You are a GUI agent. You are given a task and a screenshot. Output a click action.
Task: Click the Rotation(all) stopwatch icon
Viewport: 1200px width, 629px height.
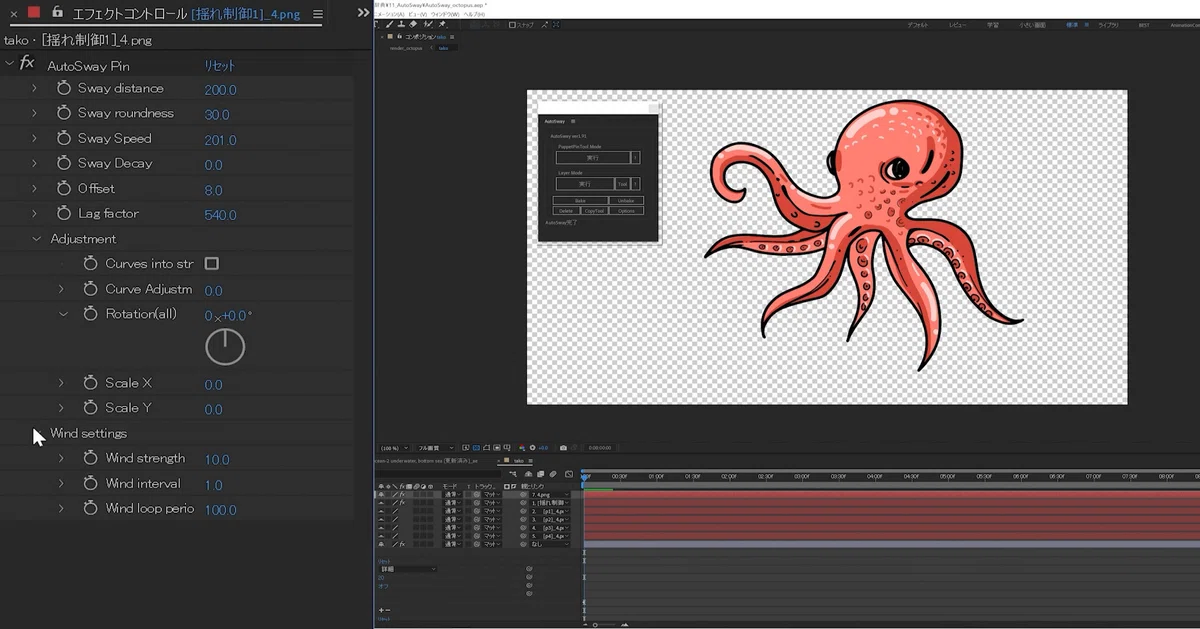pos(91,314)
